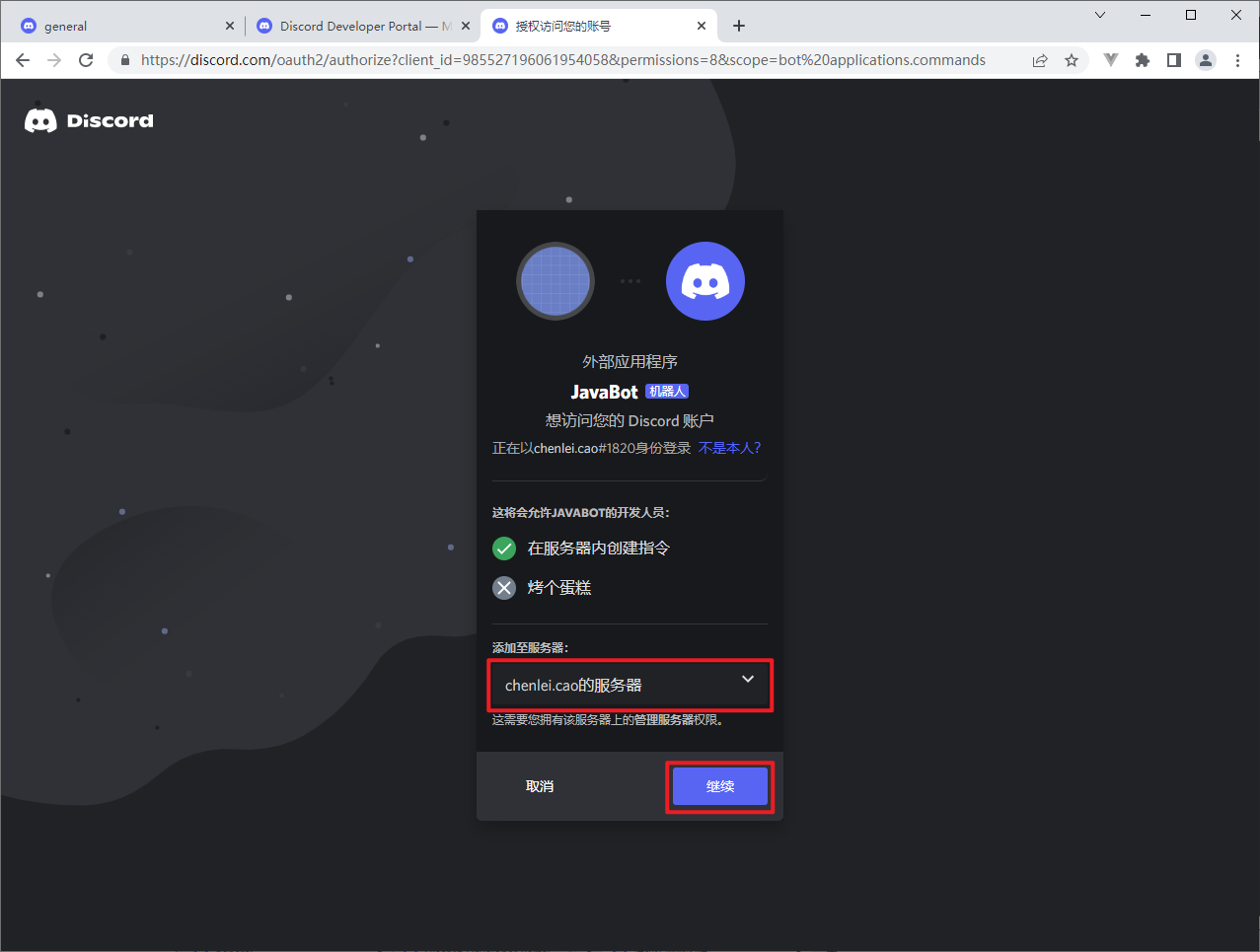Reload the page with refresh icon
This screenshot has width=1260, height=952.
coord(86,60)
